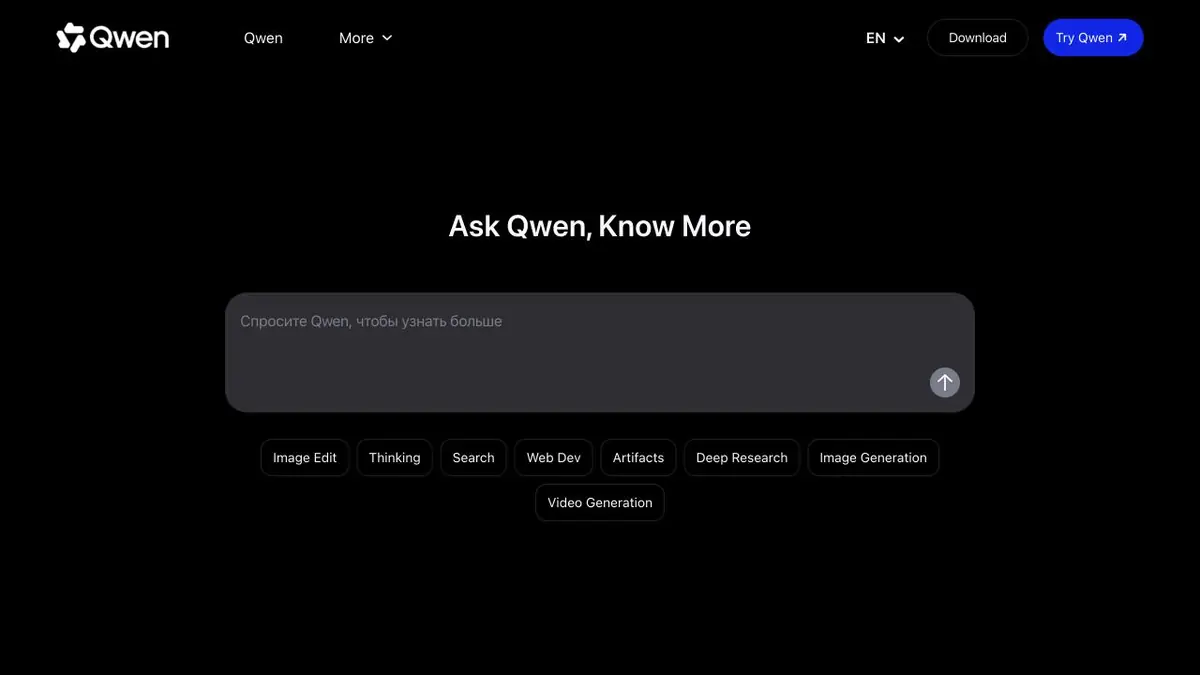Select the Image Generation chip

coord(873,458)
